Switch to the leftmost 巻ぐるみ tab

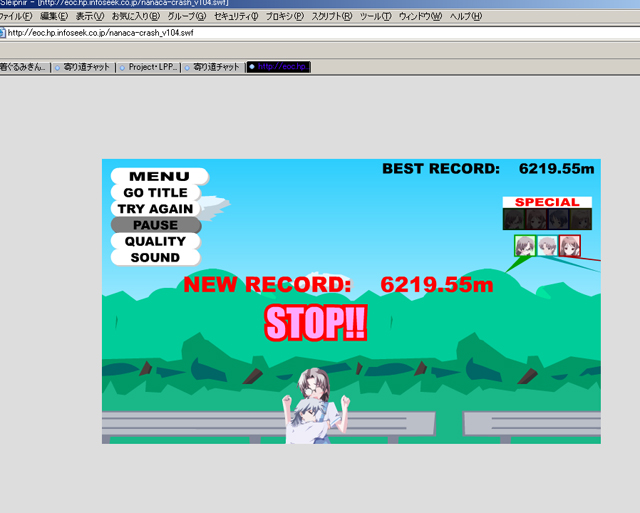click(x=24, y=67)
